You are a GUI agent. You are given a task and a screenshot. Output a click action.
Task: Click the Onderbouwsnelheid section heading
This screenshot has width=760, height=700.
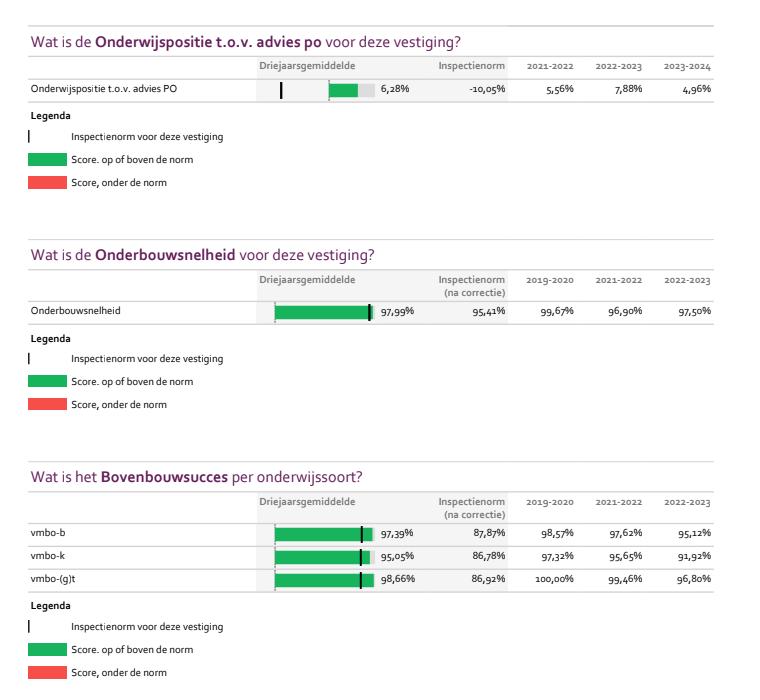[x=202, y=255]
